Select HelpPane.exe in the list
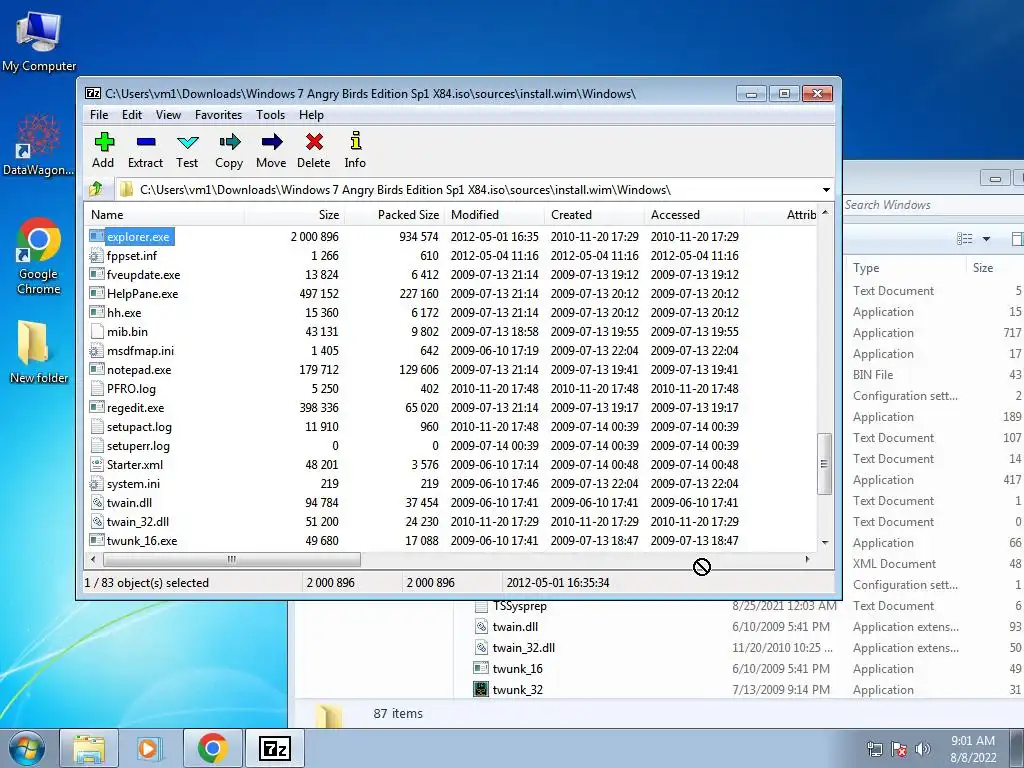The height and width of the screenshot is (768, 1024). [142, 293]
